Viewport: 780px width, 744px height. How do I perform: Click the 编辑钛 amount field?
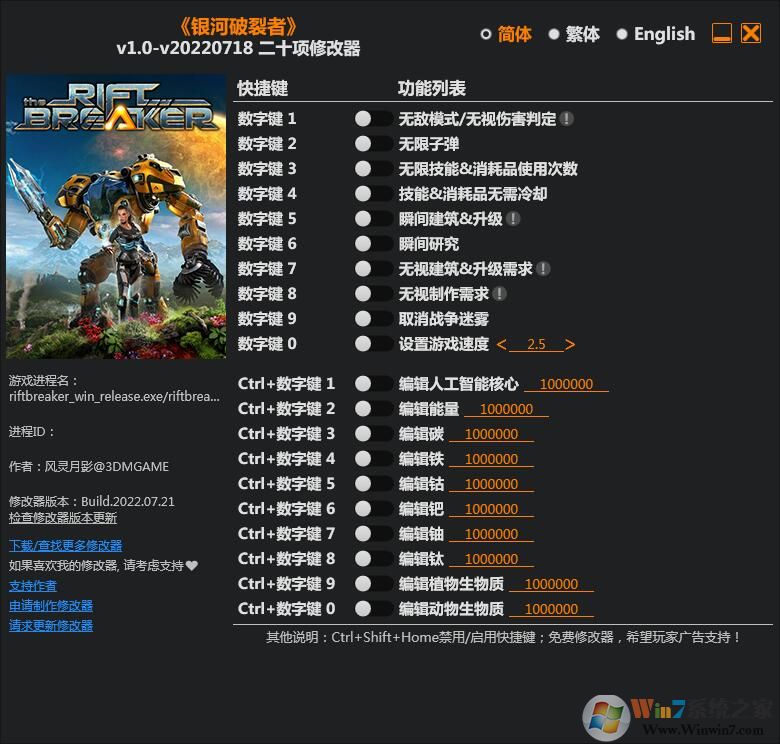coord(491,559)
